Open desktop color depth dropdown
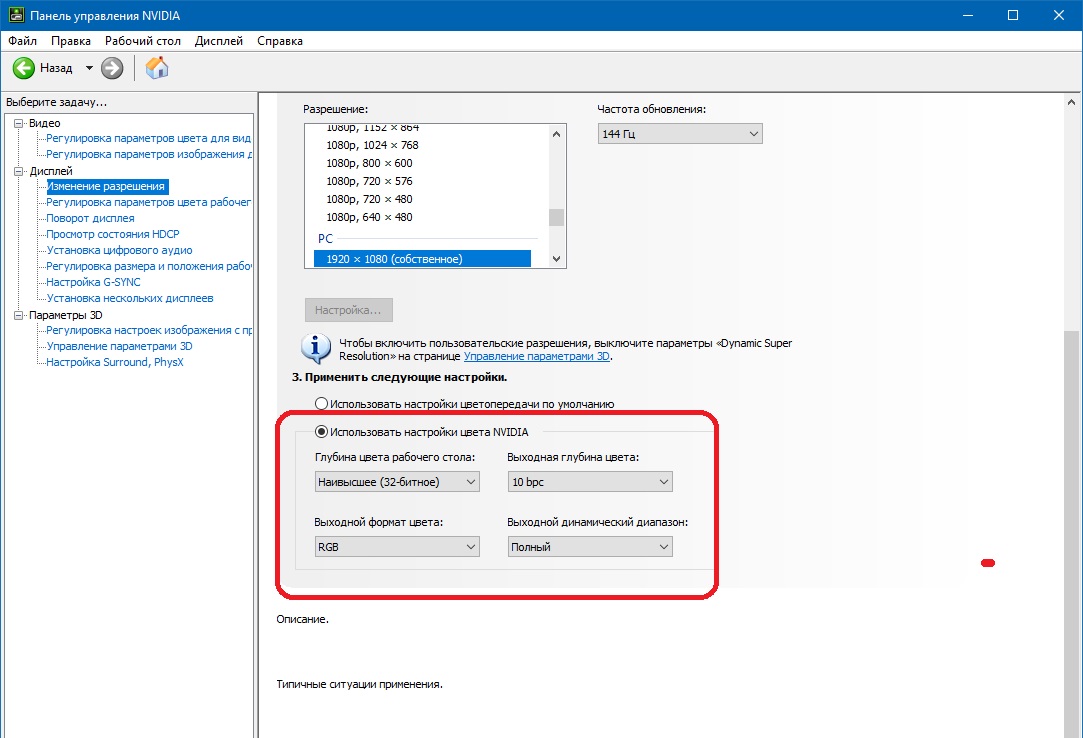 (x=397, y=482)
